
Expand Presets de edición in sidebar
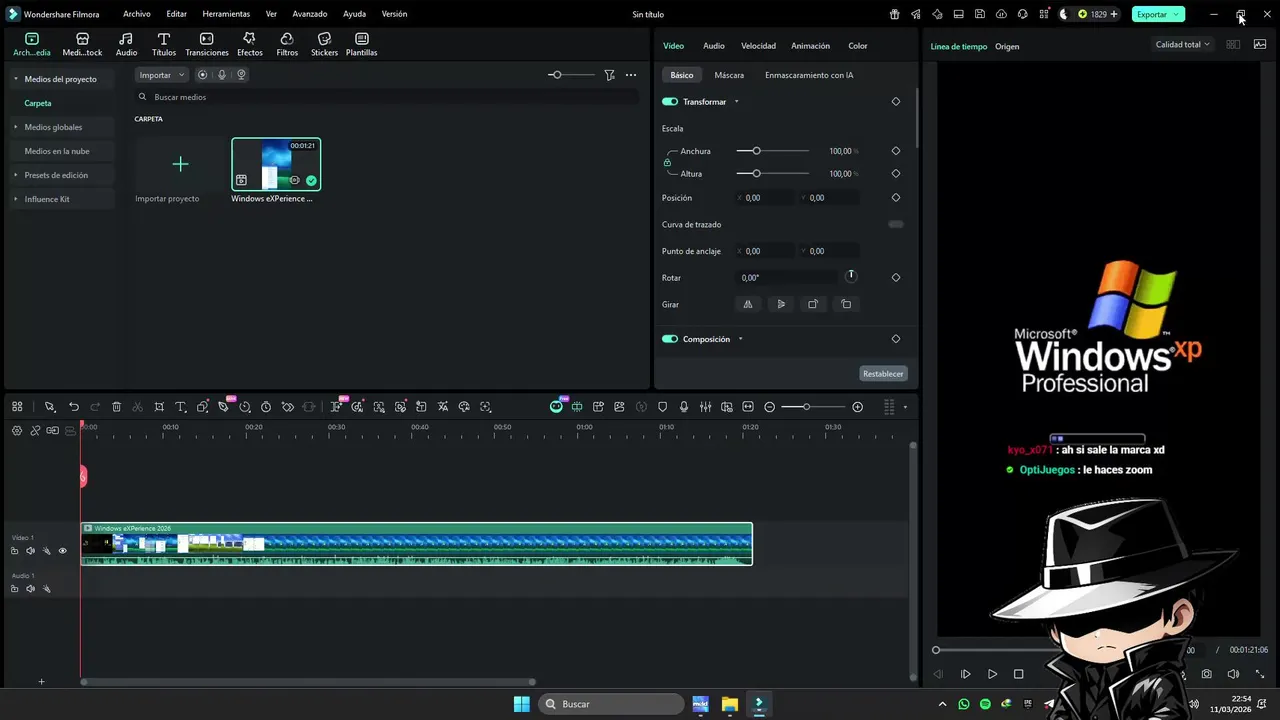coord(16,175)
